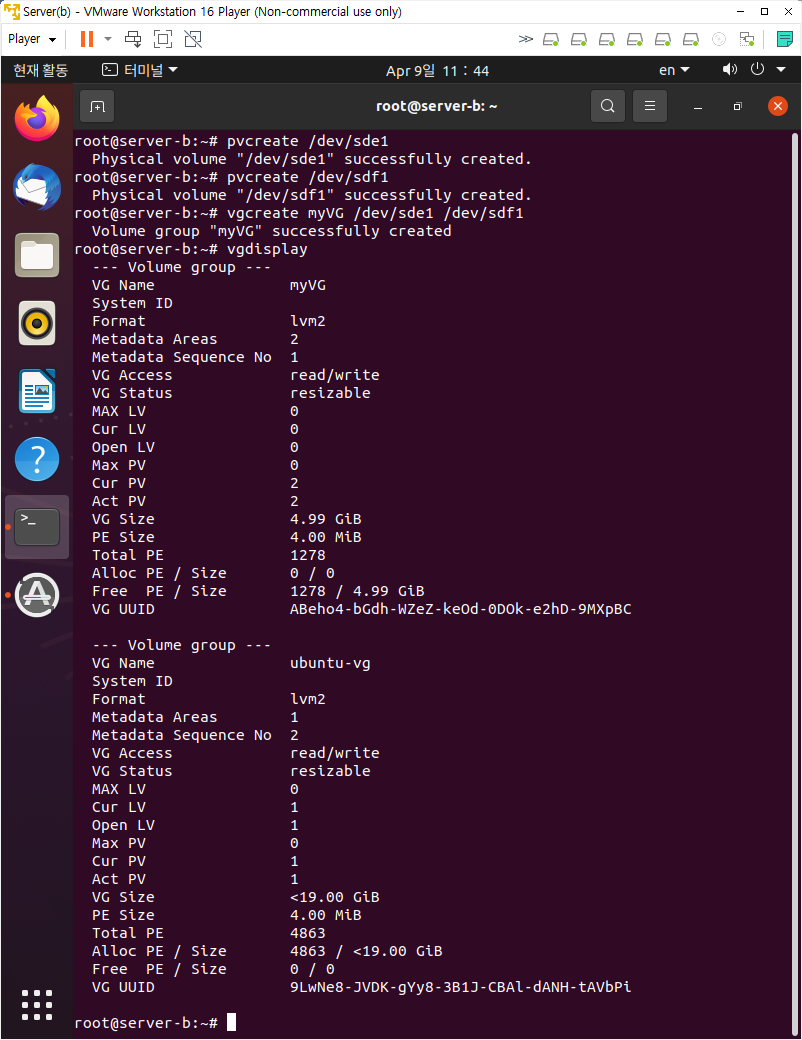802x1040 pixels.
Task: Open the terminal hamburger menu
Action: (x=650, y=106)
